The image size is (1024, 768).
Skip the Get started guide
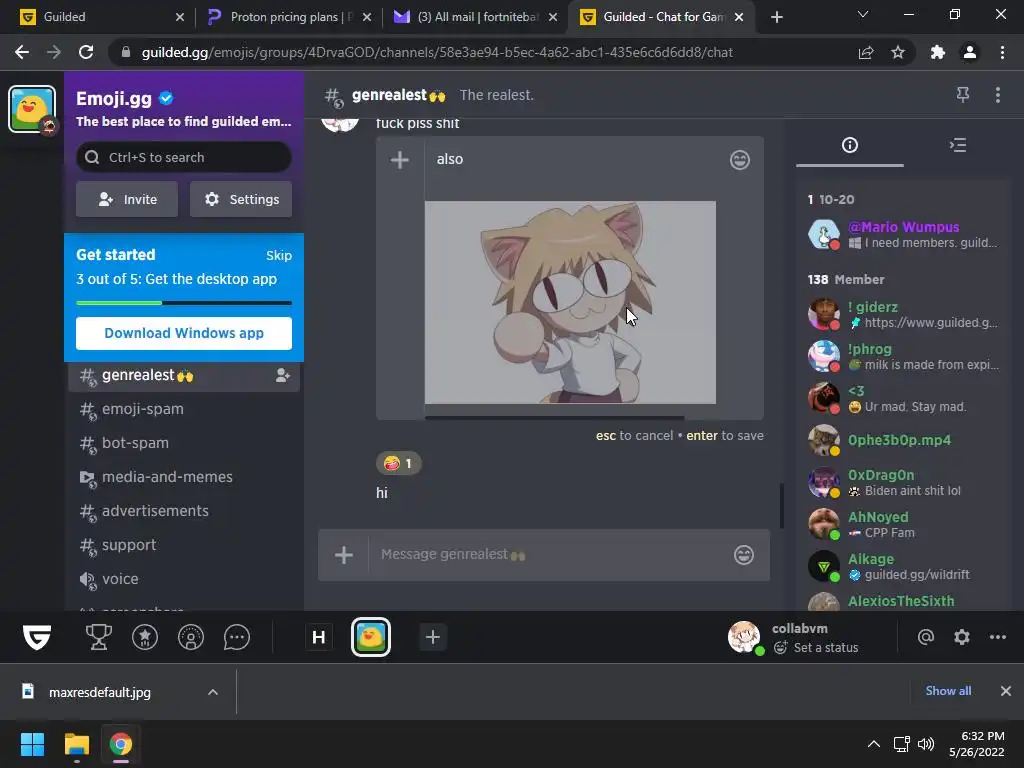point(279,255)
